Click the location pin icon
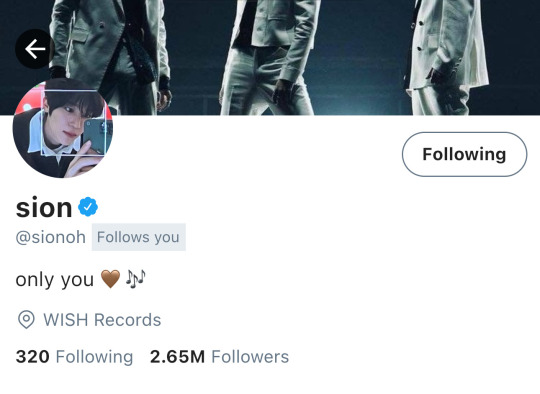 tap(26, 319)
